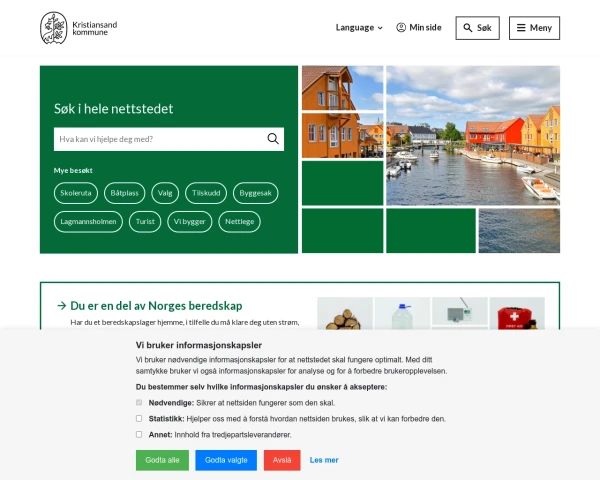The image size is (600, 480).
Task: Enable the Annet cookies checkbox
Action: click(x=139, y=434)
